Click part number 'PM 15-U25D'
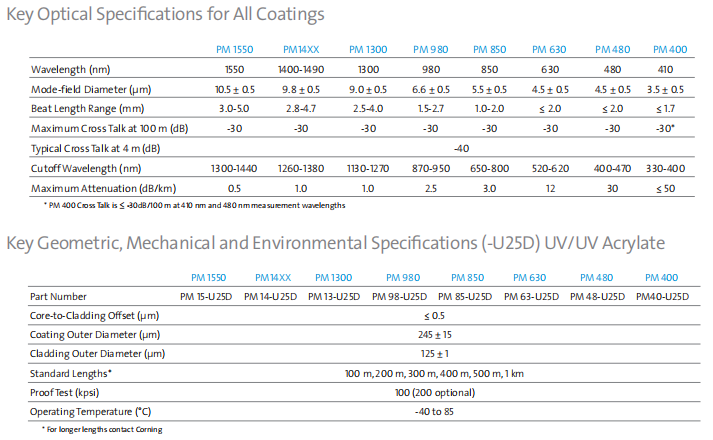713x440 pixels. (206, 297)
